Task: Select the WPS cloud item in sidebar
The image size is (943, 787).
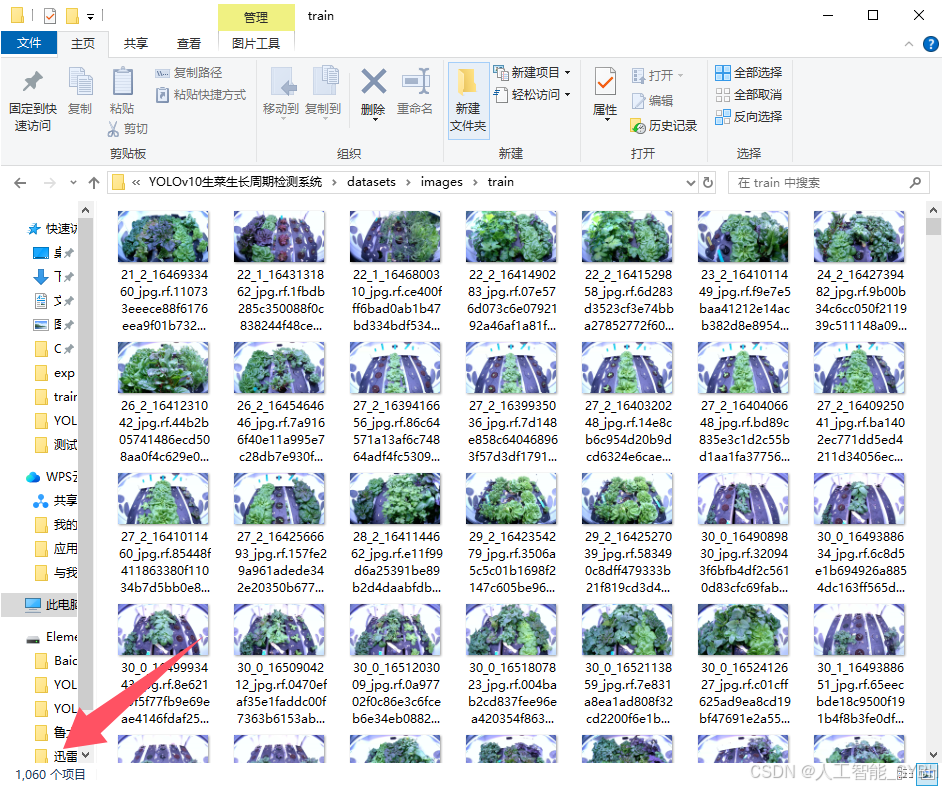Action: click(x=52, y=477)
